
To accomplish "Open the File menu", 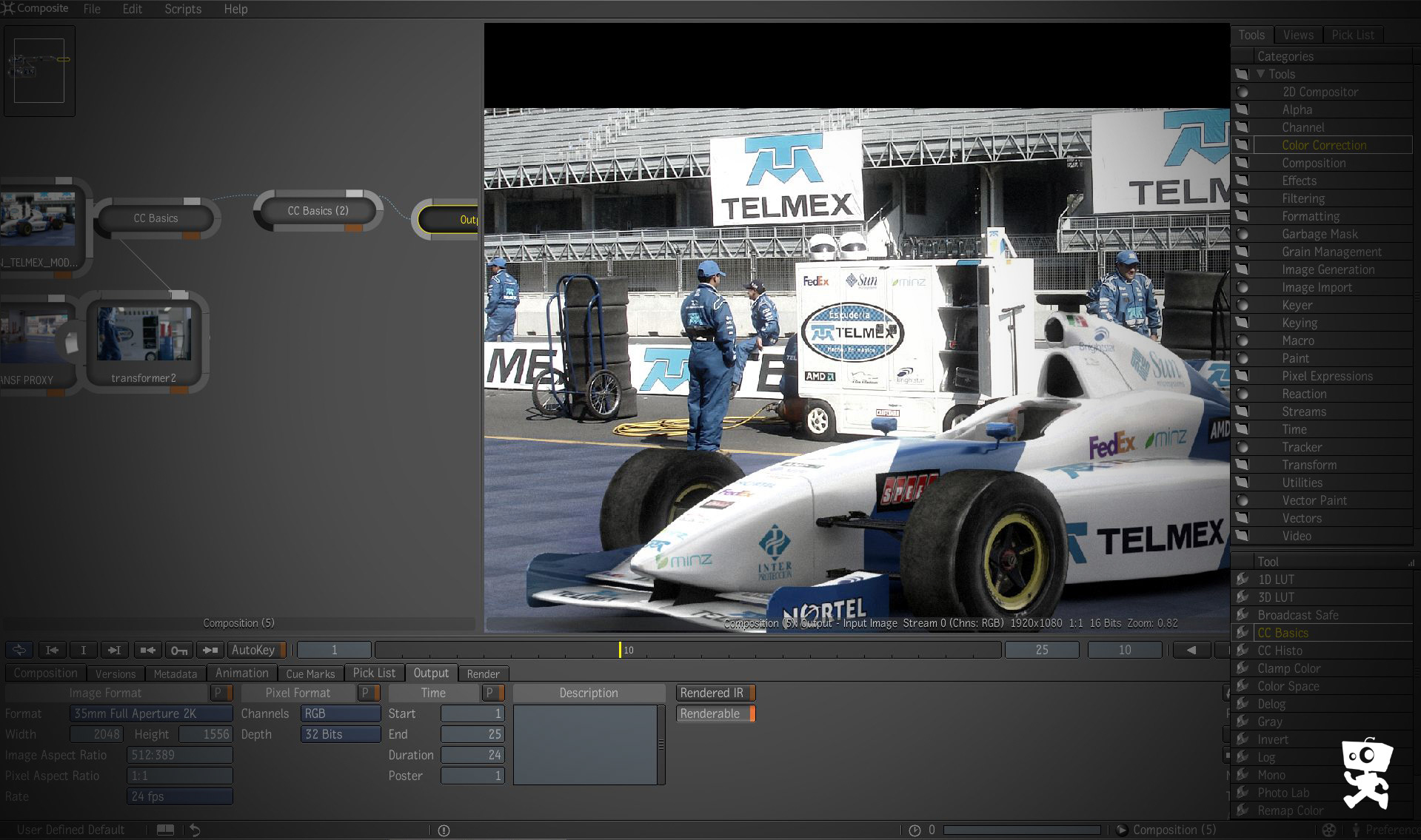I will click(x=92, y=9).
